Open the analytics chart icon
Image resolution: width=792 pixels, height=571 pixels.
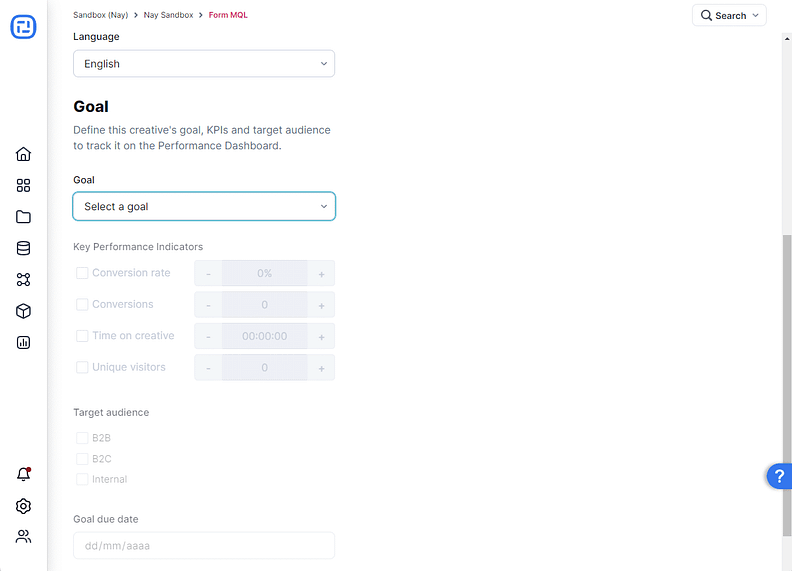point(23,342)
